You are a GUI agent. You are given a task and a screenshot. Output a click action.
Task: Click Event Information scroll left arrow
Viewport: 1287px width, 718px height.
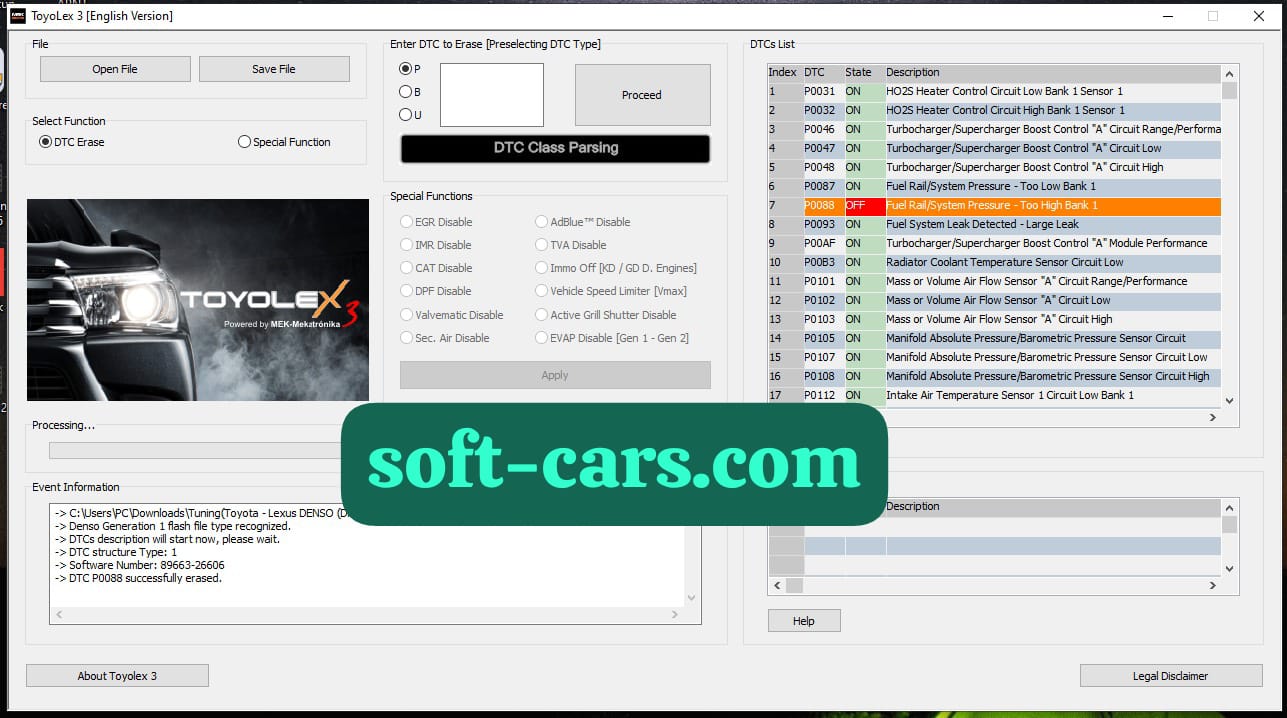coord(59,614)
